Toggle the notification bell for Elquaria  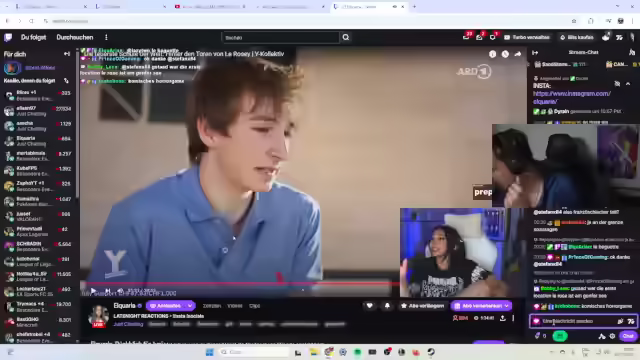387,306
